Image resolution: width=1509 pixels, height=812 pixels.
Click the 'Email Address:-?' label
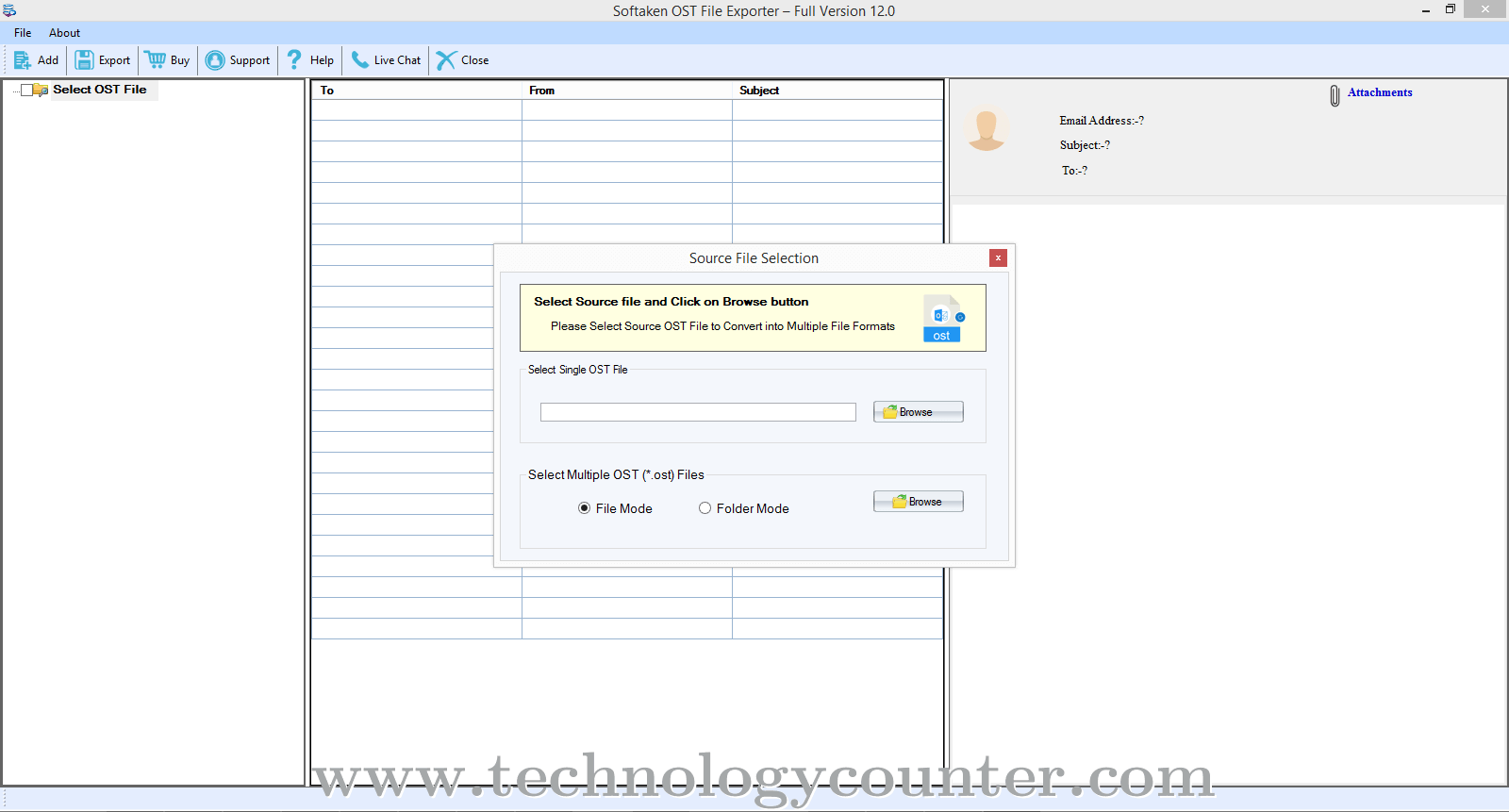(x=1102, y=121)
